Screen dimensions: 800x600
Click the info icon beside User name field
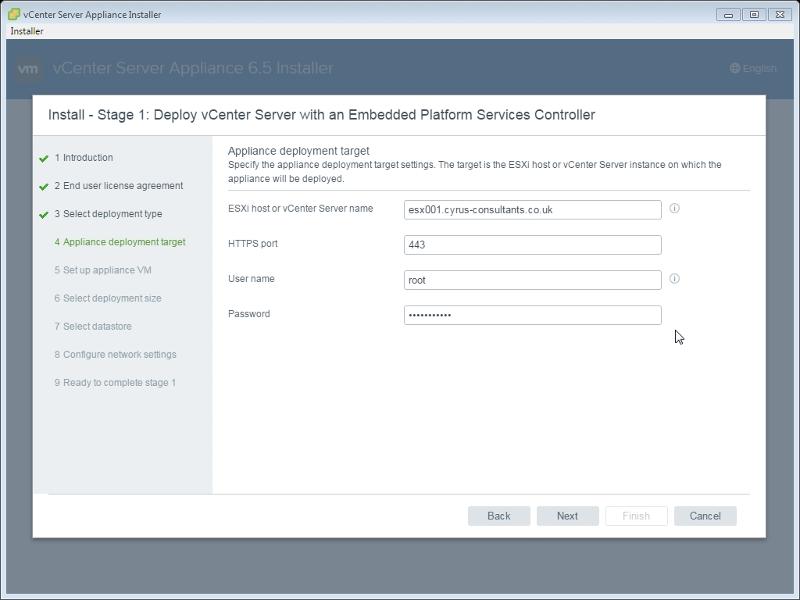coord(674,279)
